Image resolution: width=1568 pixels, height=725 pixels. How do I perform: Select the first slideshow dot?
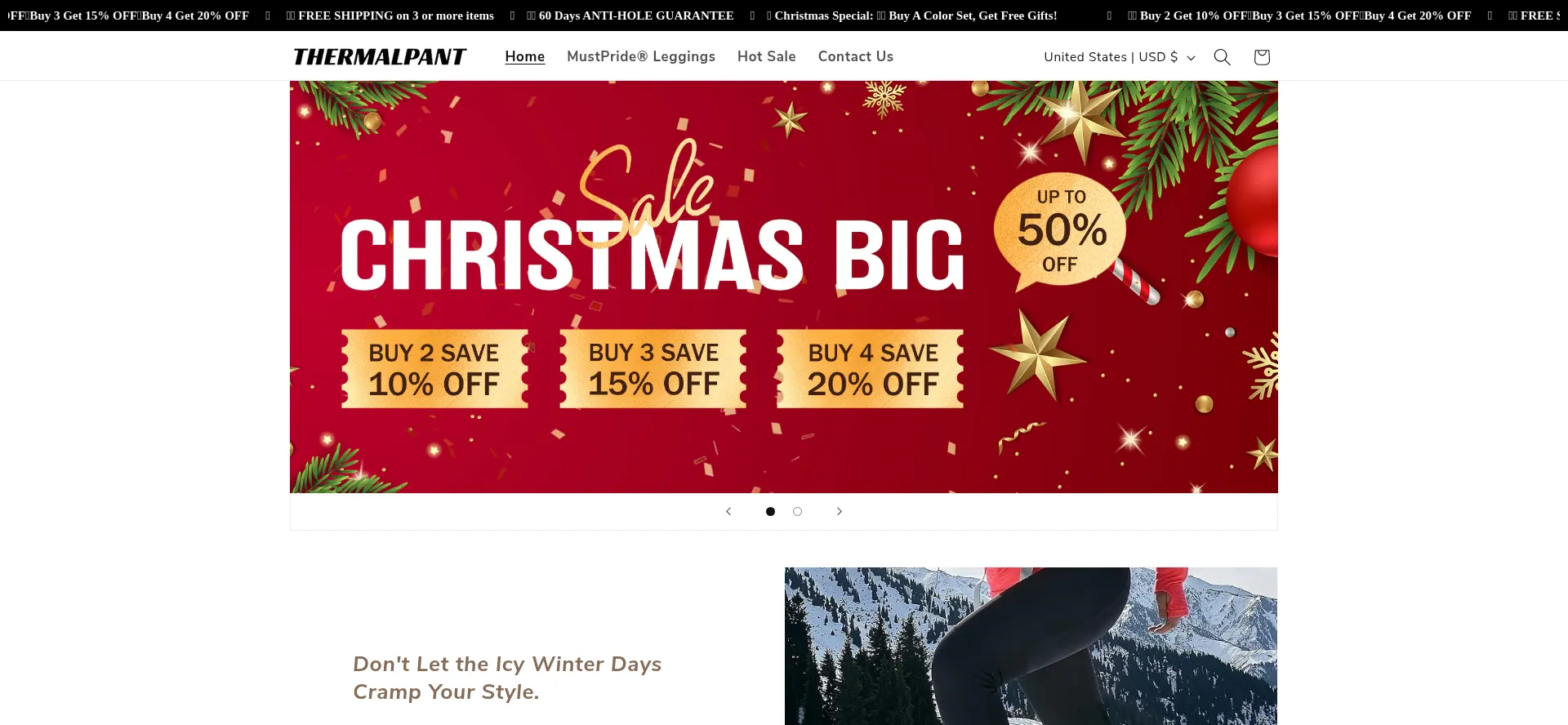770,511
